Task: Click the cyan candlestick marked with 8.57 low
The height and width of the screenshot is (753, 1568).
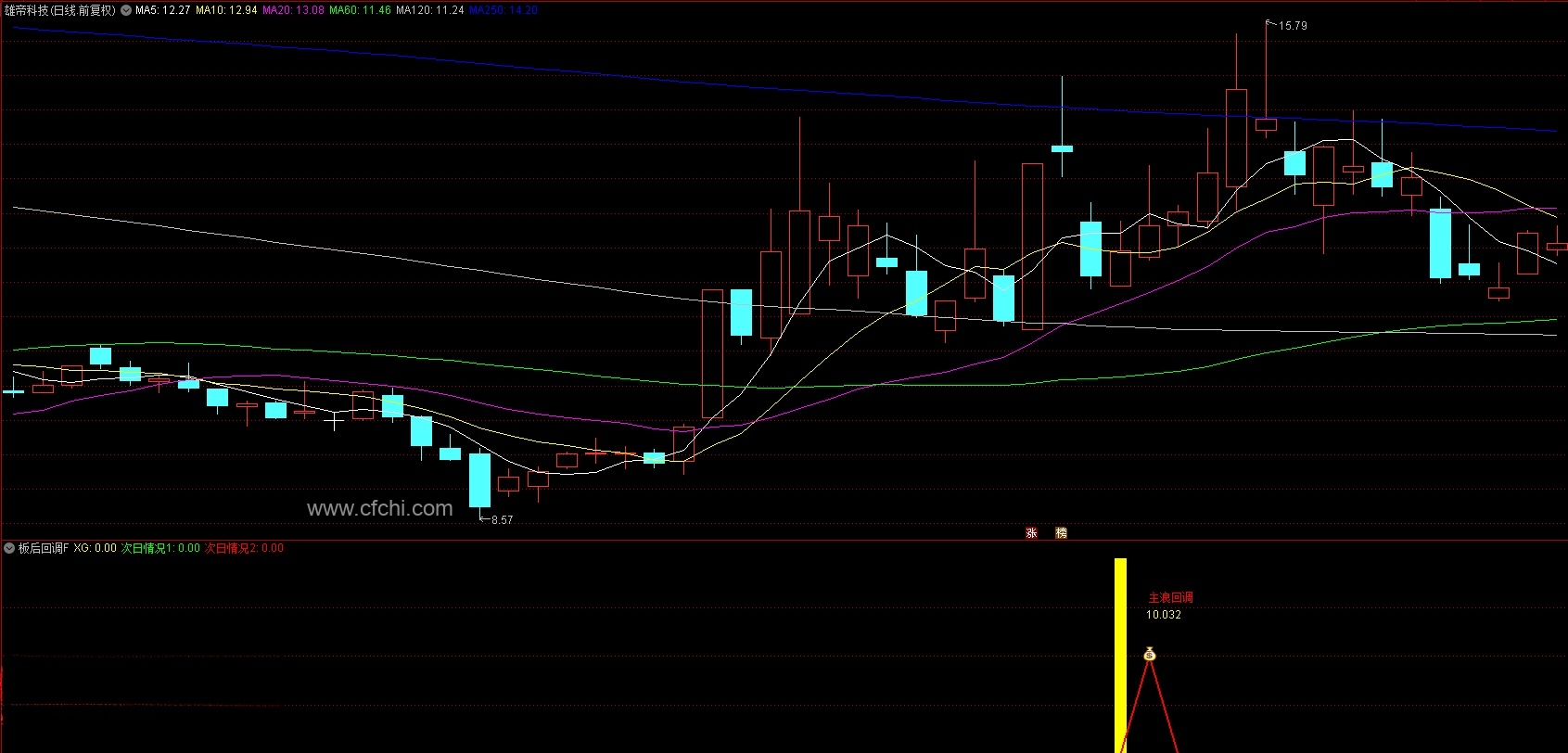Action: pos(479,480)
